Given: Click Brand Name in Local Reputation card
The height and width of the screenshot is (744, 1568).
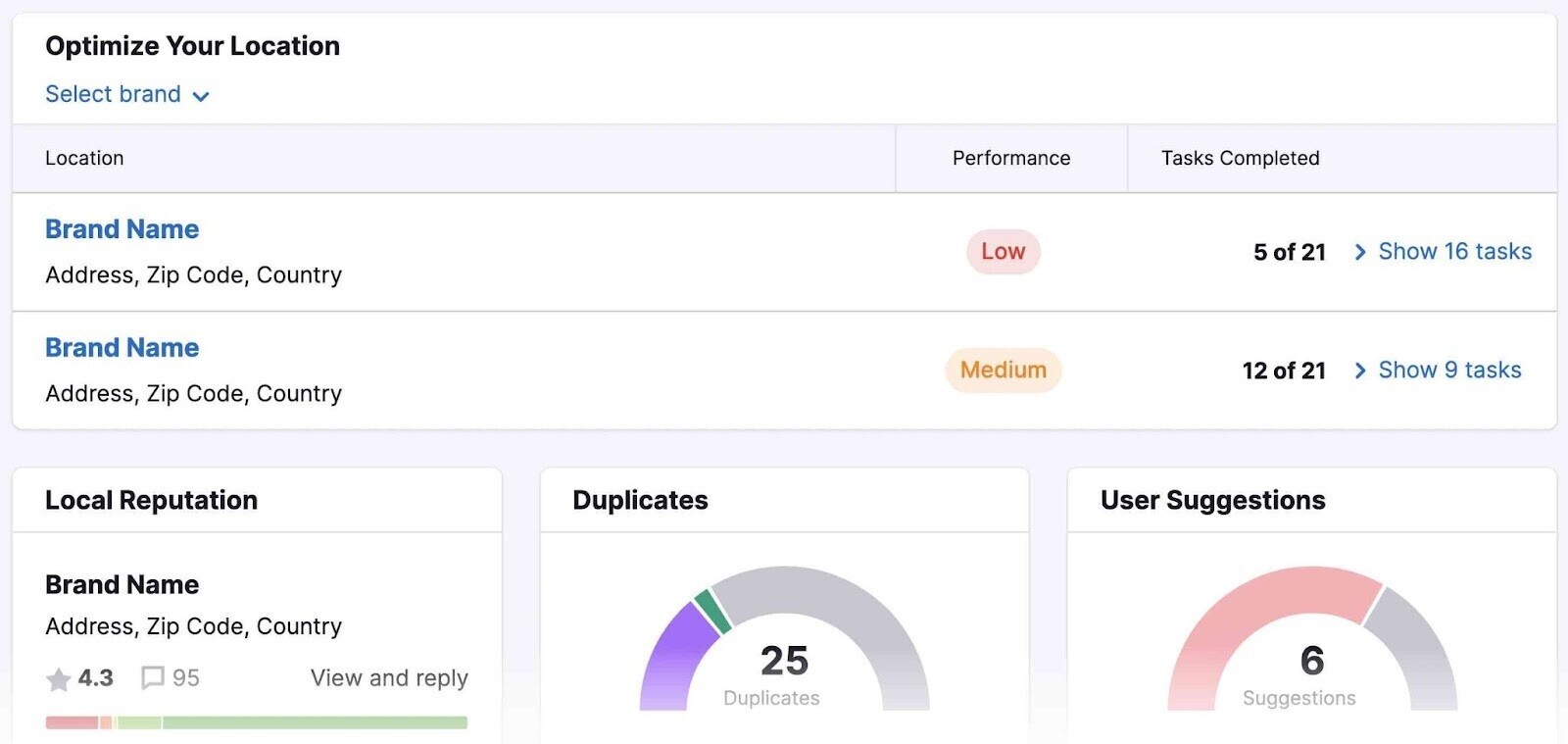Looking at the screenshot, I should (x=122, y=585).
